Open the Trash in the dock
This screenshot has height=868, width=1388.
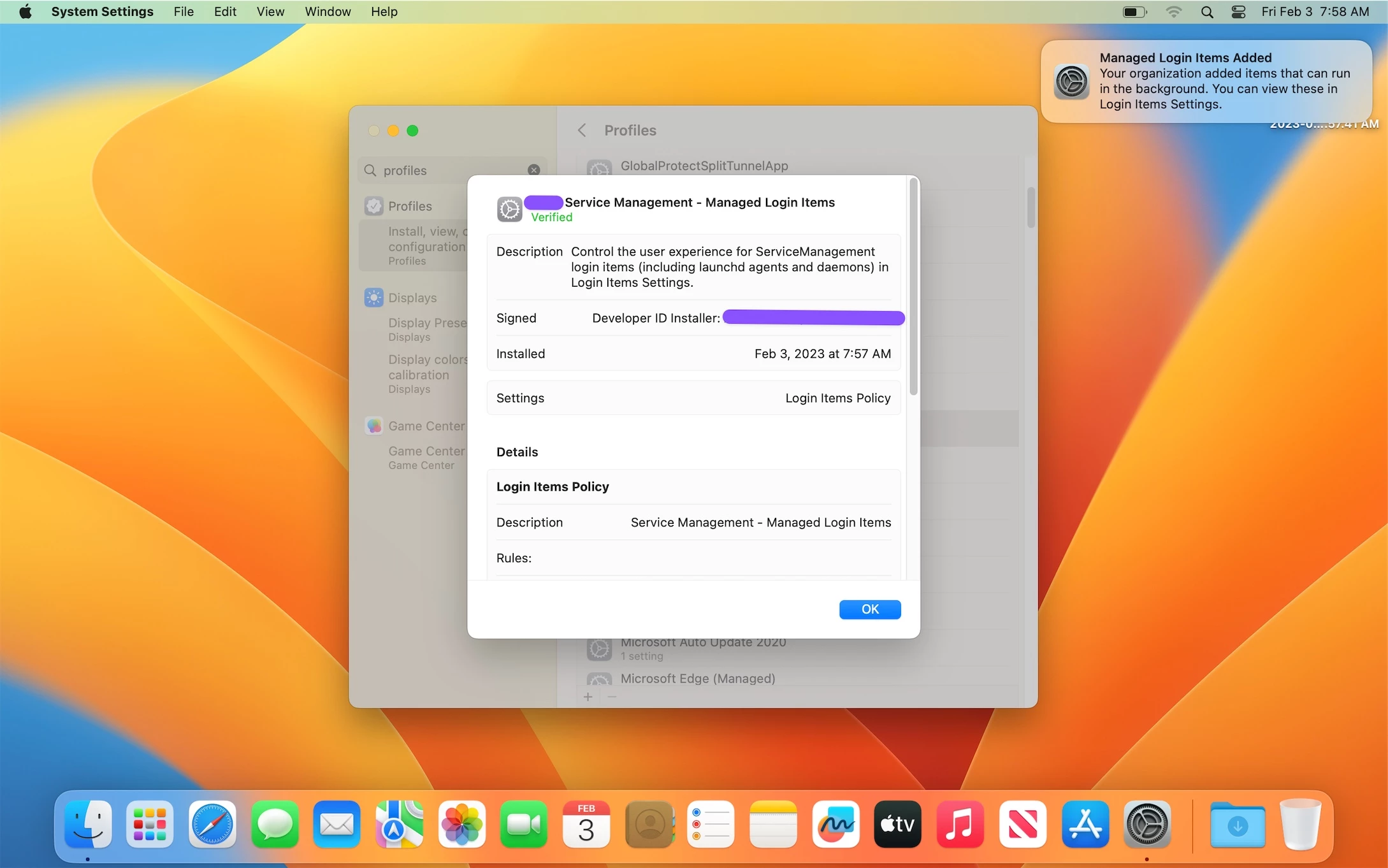click(1300, 825)
